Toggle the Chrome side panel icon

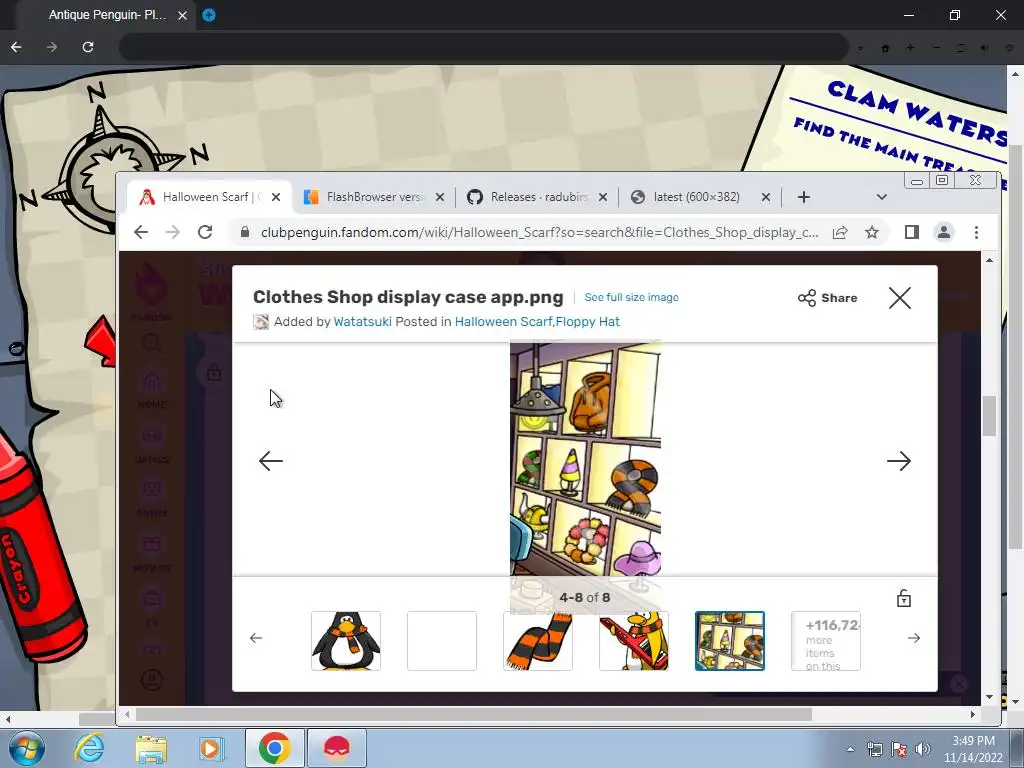click(x=912, y=232)
